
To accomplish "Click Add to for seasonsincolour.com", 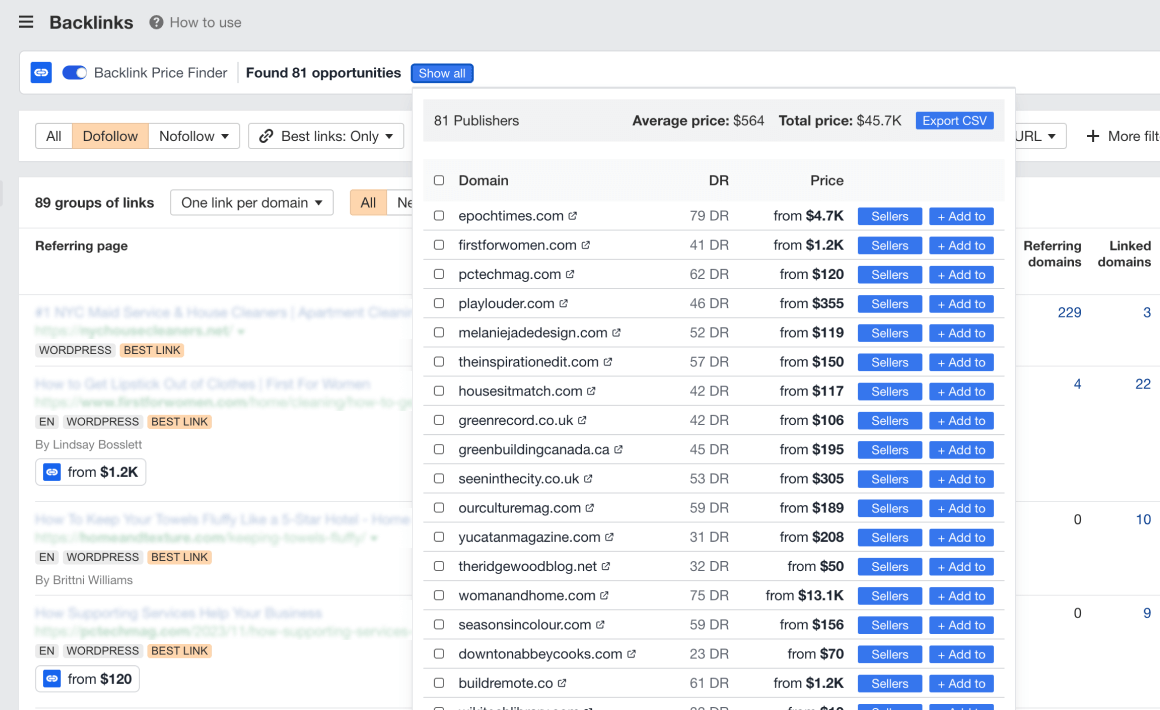I will 962,625.
